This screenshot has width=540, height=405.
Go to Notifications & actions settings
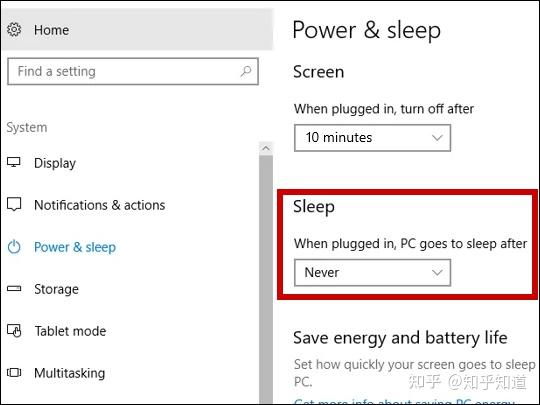[x=100, y=205]
